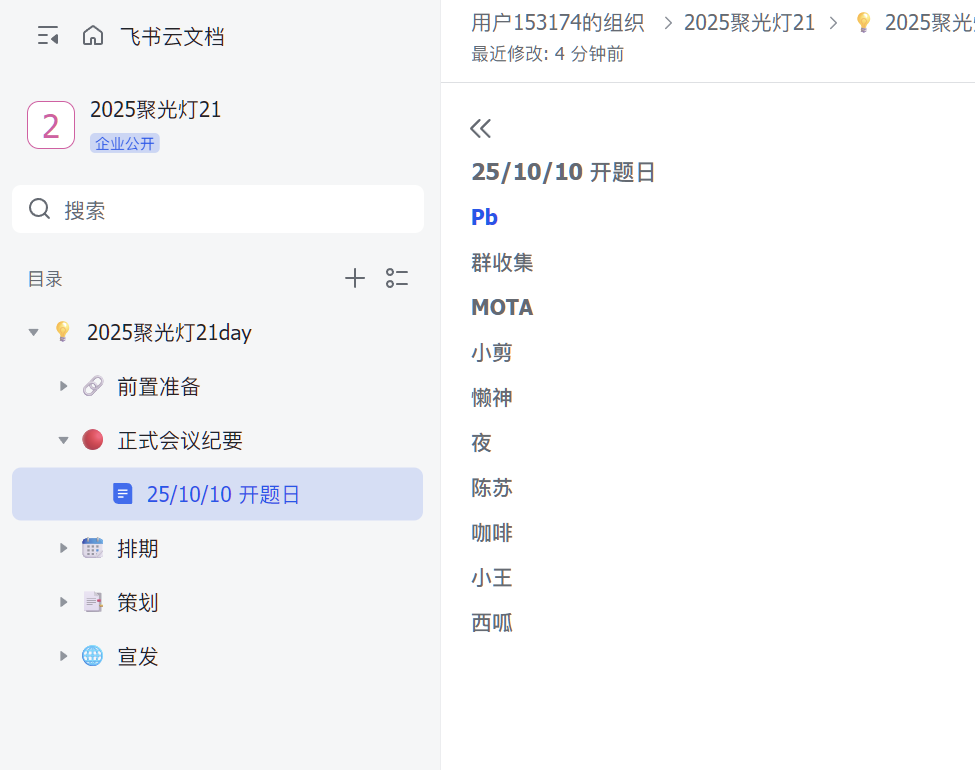
Task: Select 用户153174的组织 breadcrumb item
Action: tap(557, 22)
